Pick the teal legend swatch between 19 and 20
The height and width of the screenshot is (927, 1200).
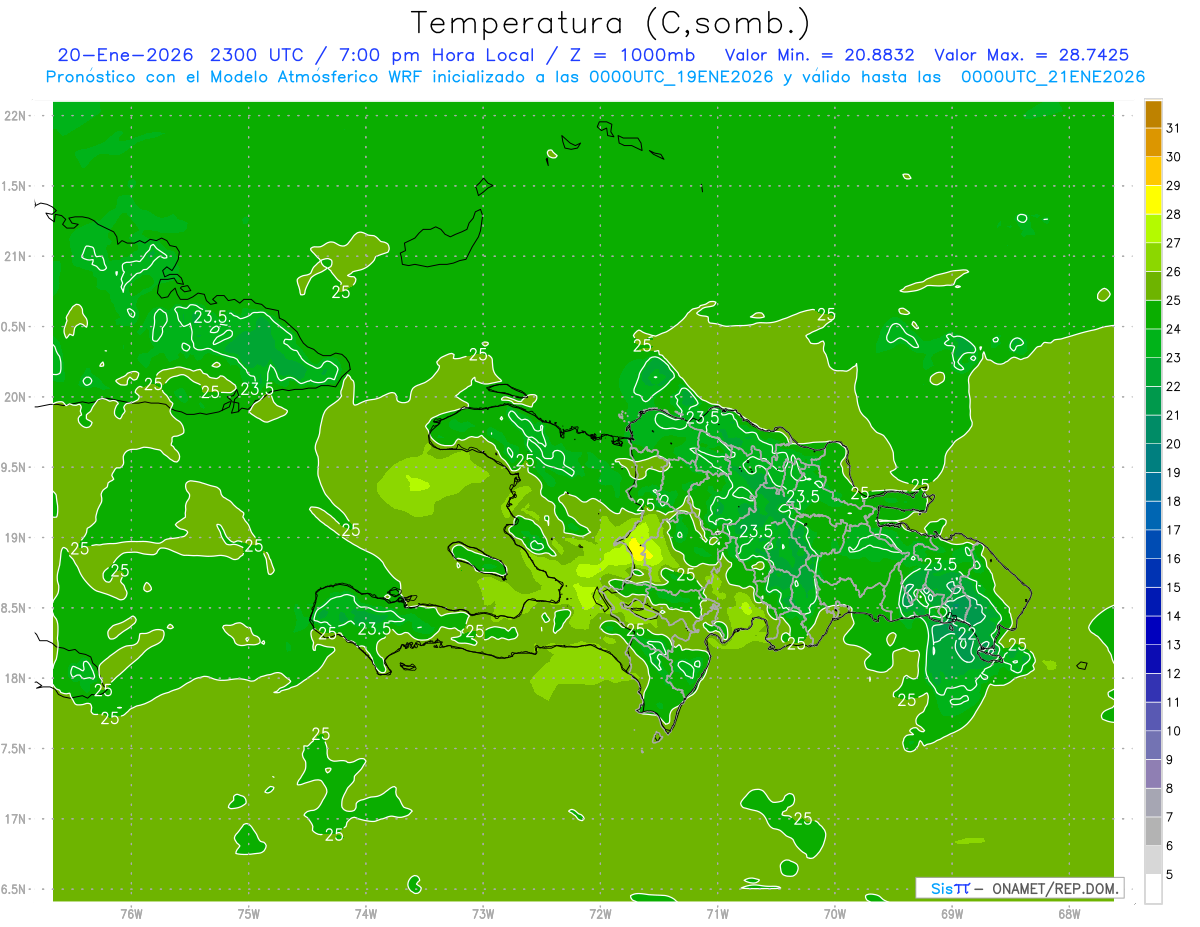[x=1153, y=458]
